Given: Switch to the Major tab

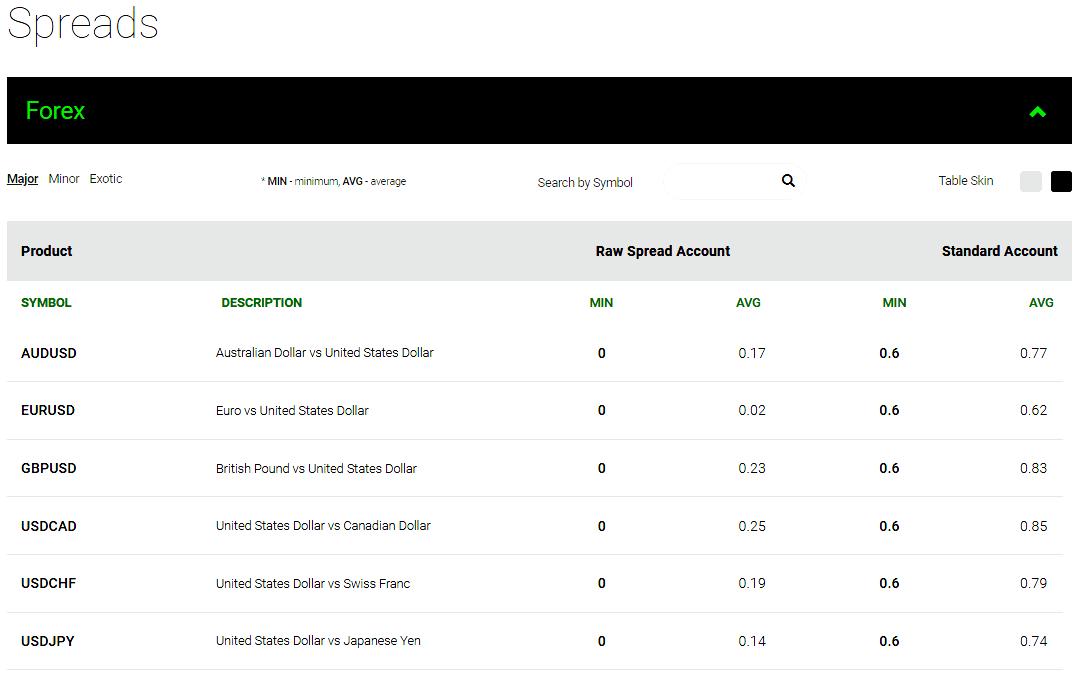Looking at the screenshot, I should pyautogui.click(x=22, y=179).
